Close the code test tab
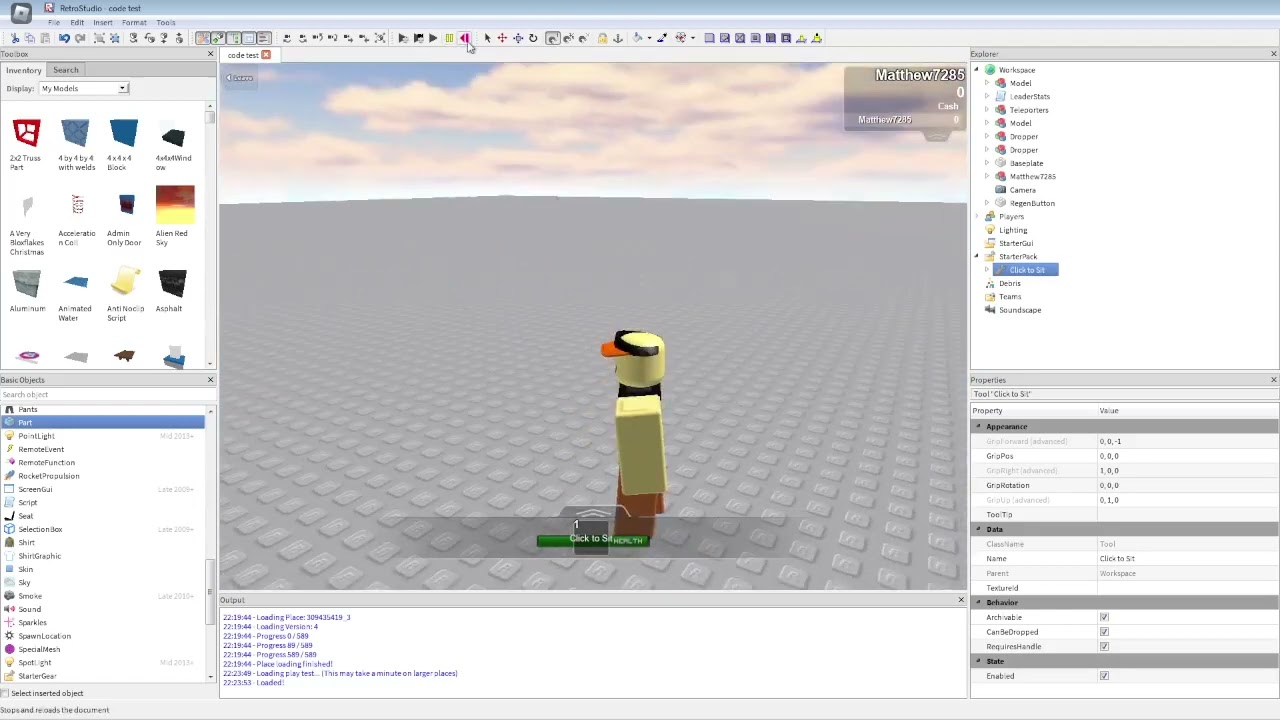1280x720 pixels. (x=266, y=55)
